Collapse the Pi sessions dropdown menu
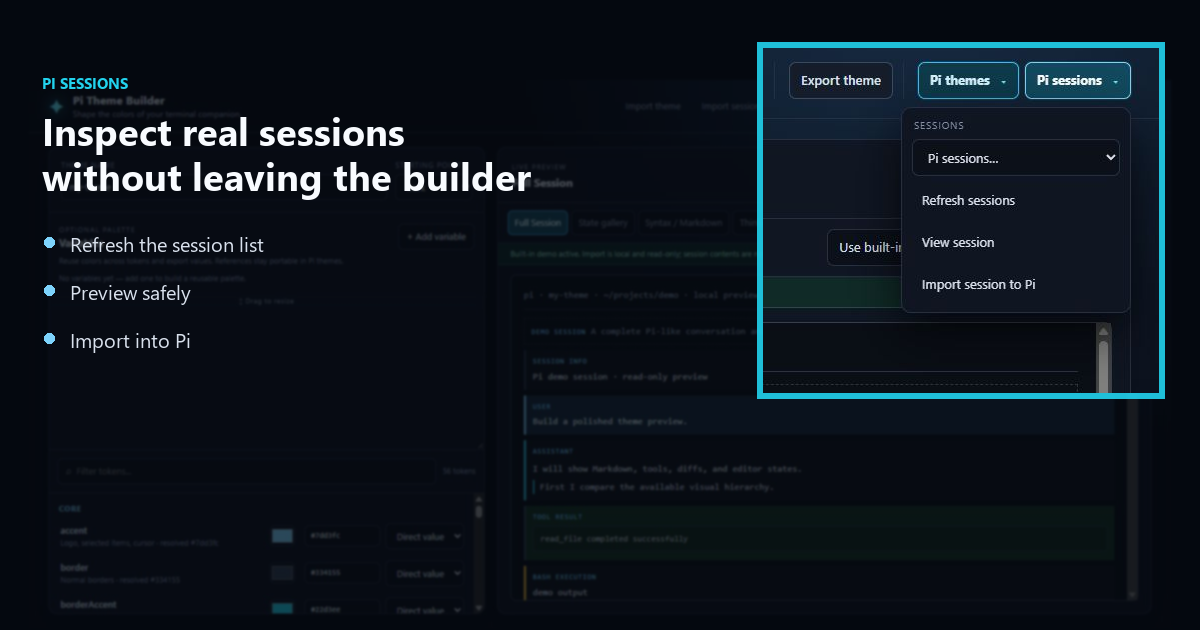1200x630 pixels. tap(1077, 80)
